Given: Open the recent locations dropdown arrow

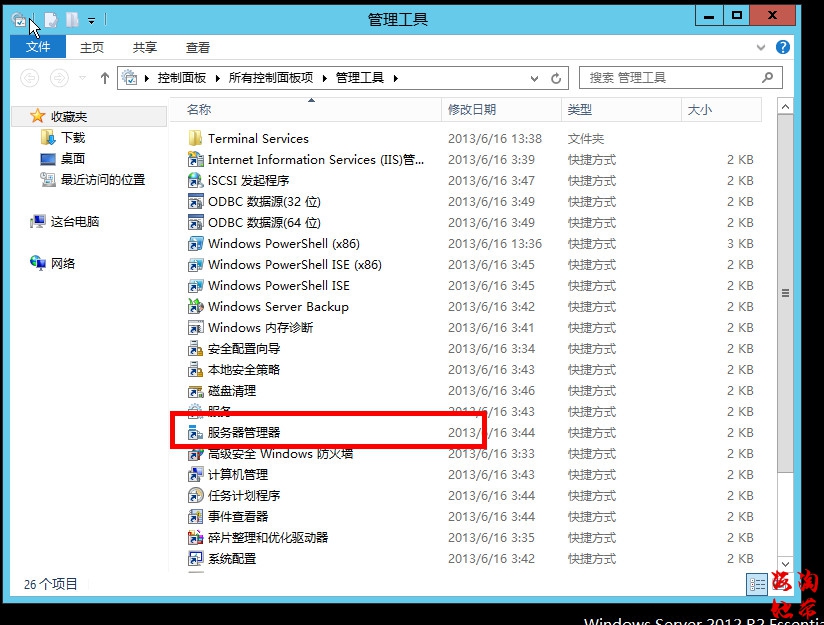Looking at the screenshot, I should (83, 78).
